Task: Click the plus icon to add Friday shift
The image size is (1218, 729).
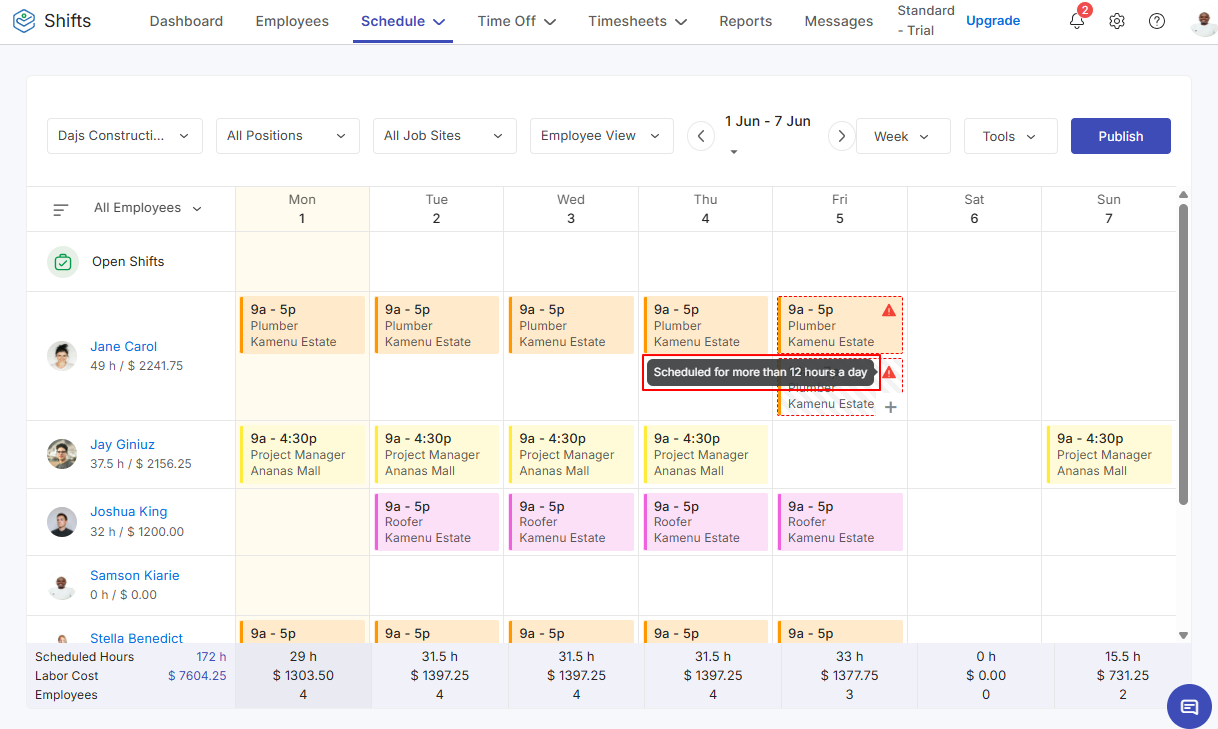Action: click(x=891, y=407)
